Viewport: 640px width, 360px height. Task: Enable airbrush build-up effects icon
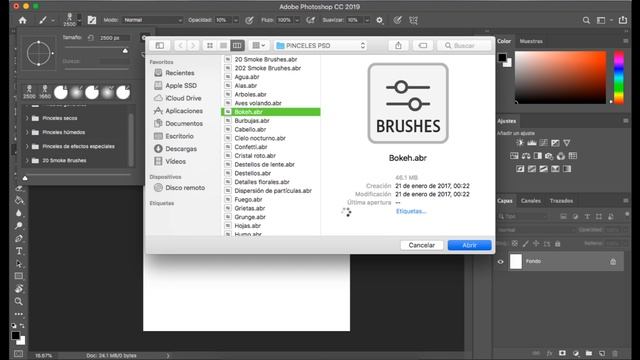pyautogui.click(x=311, y=20)
